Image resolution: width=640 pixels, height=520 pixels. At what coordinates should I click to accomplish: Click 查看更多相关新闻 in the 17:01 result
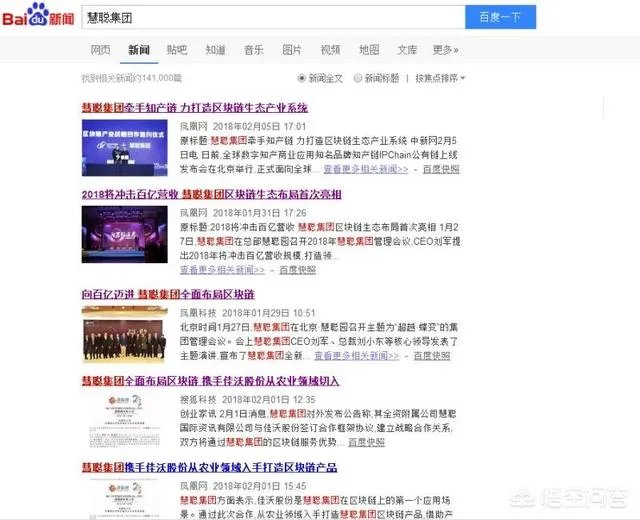366,169
